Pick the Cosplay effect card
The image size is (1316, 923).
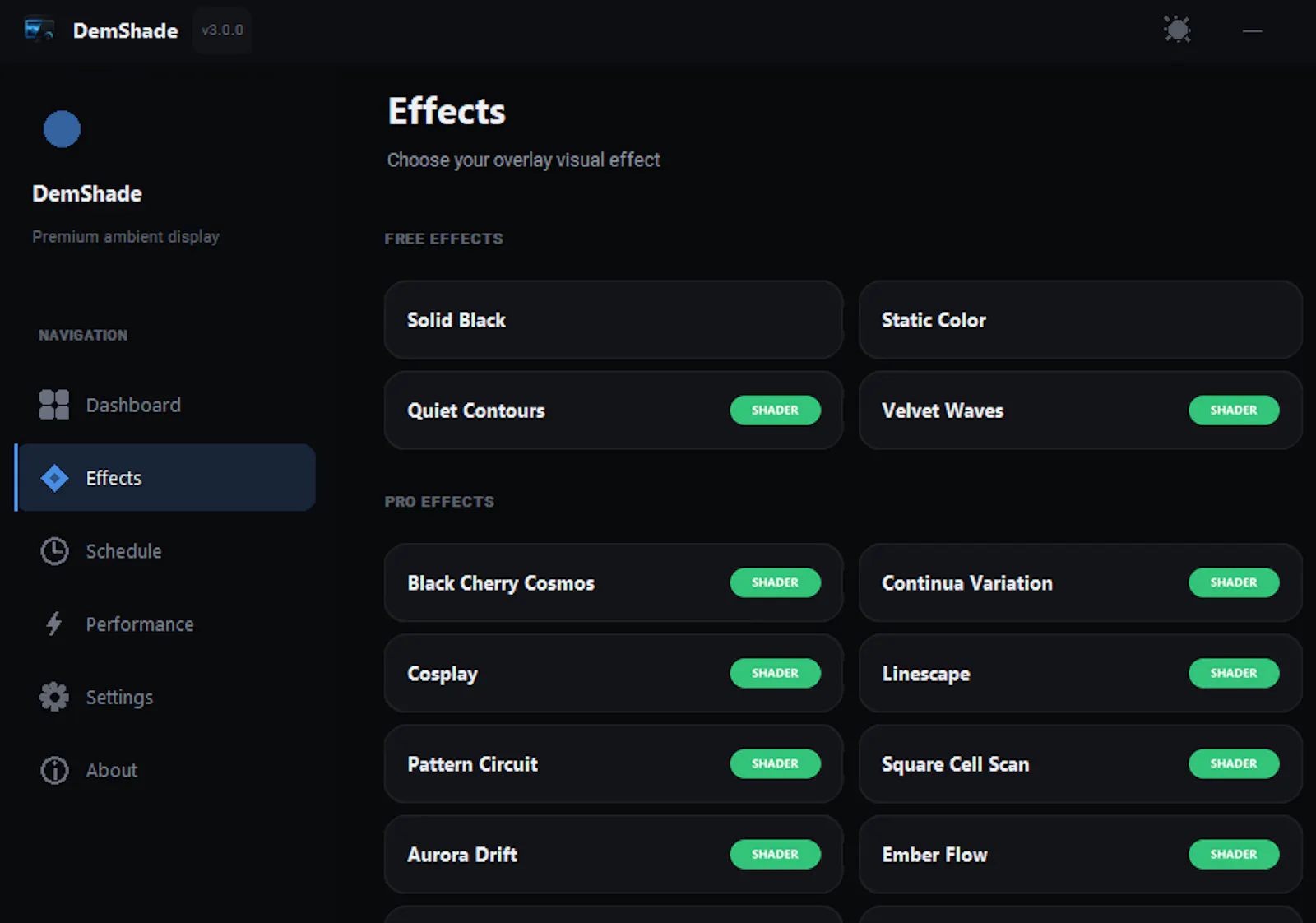(x=614, y=674)
